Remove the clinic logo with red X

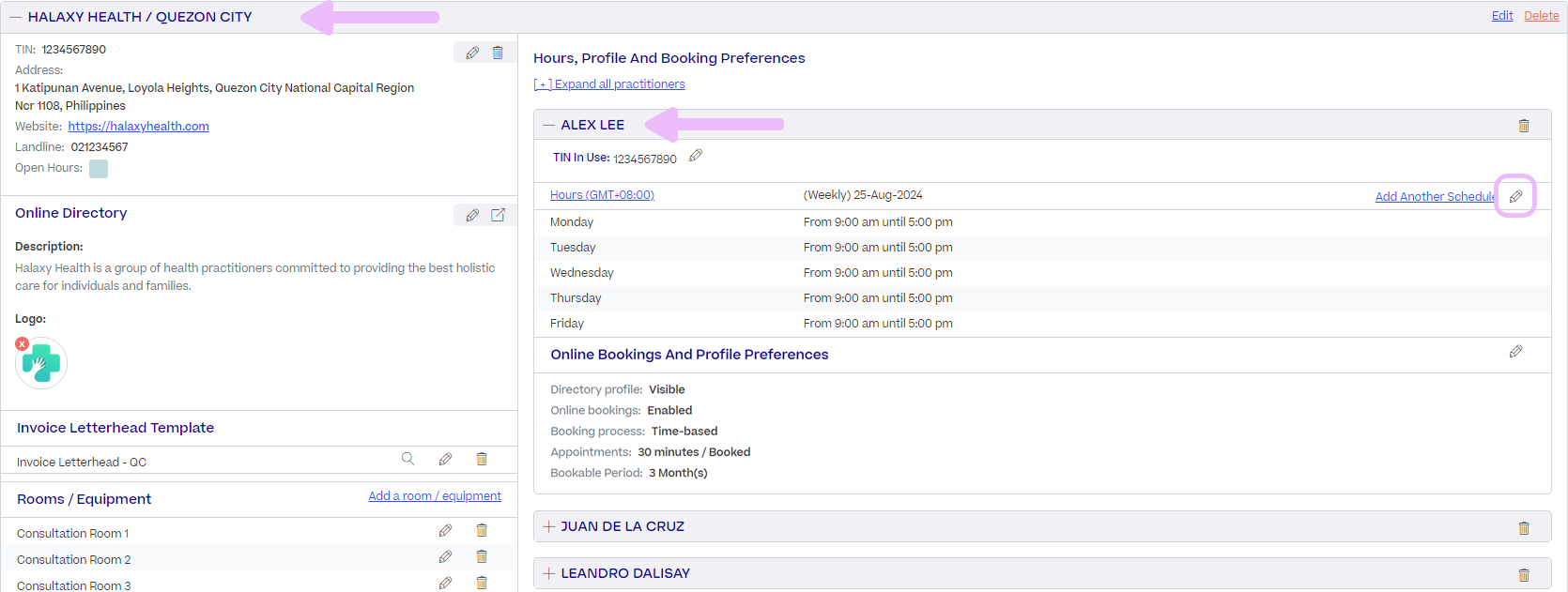tap(22, 344)
